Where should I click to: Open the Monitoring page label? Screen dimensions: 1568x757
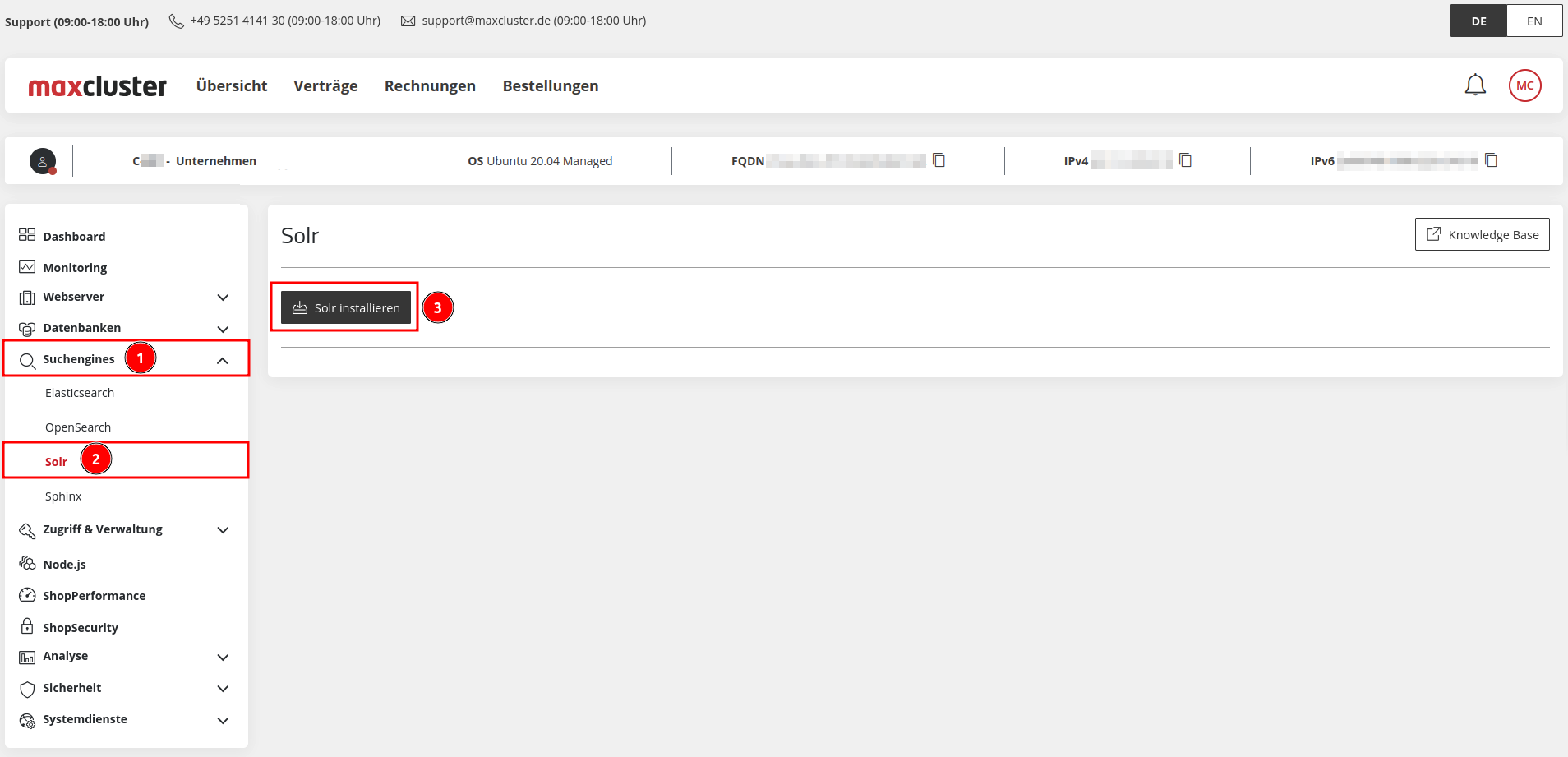75,268
